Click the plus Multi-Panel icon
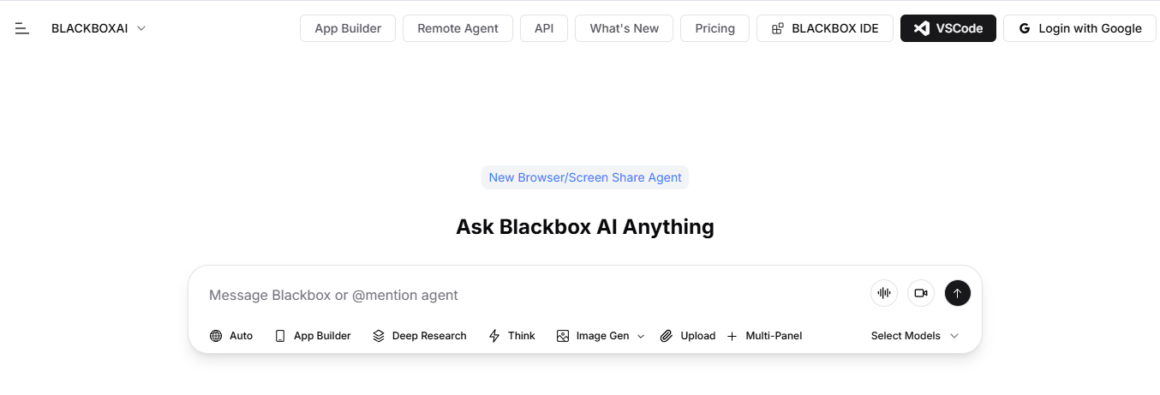The width and height of the screenshot is (1160, 395). tap(732, 336)
